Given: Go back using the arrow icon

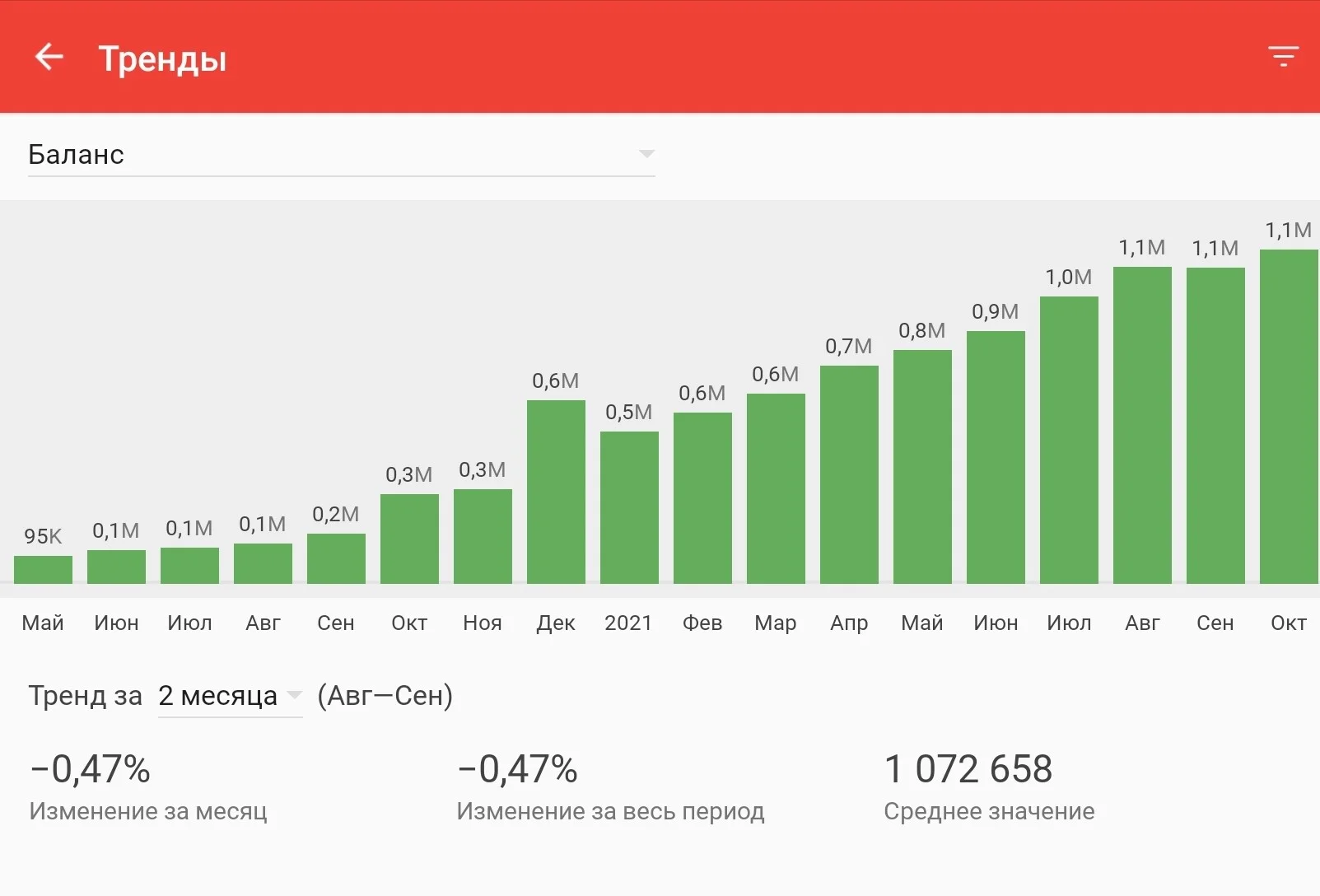Looking at the screenshot, I should click(49, 57).
